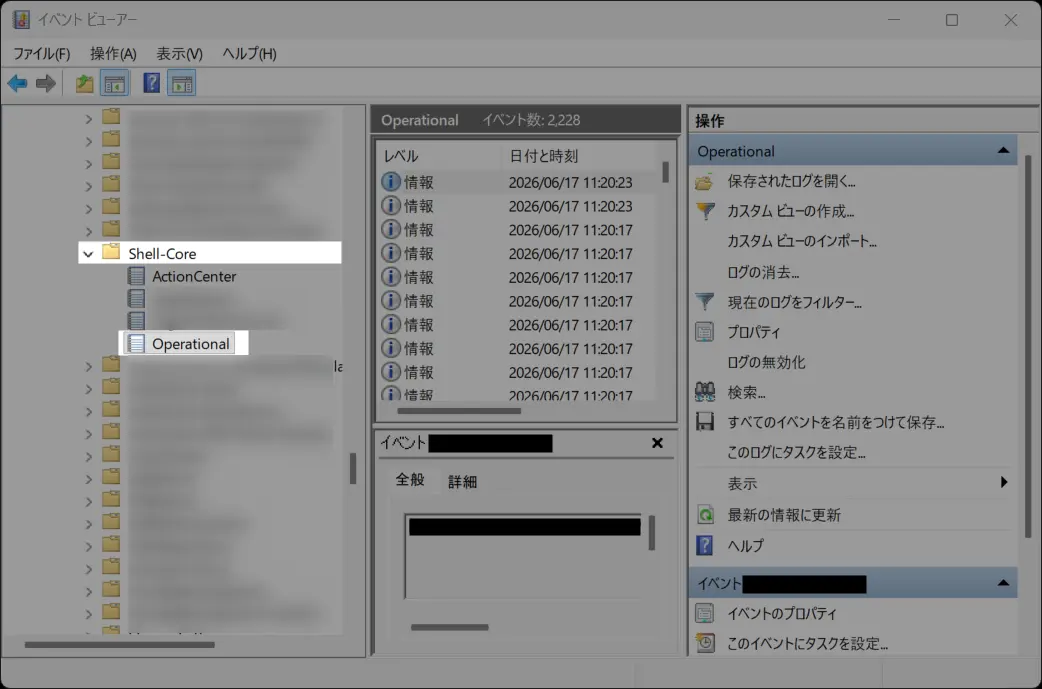Click カスタム ビューのインポート action
This screenshot has height=689, width=1042.
801,241
